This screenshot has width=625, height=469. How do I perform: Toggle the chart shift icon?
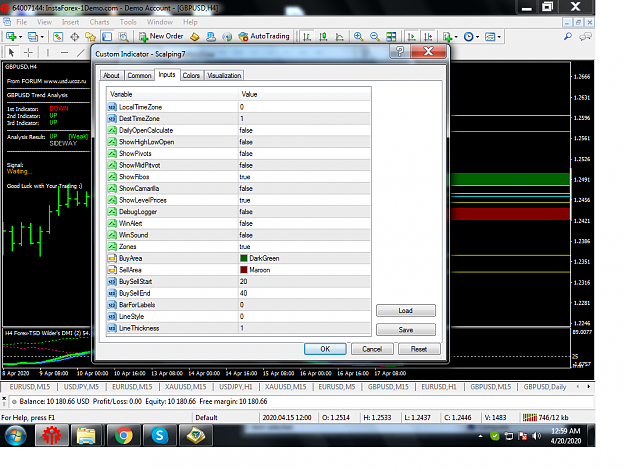(428, 37)
